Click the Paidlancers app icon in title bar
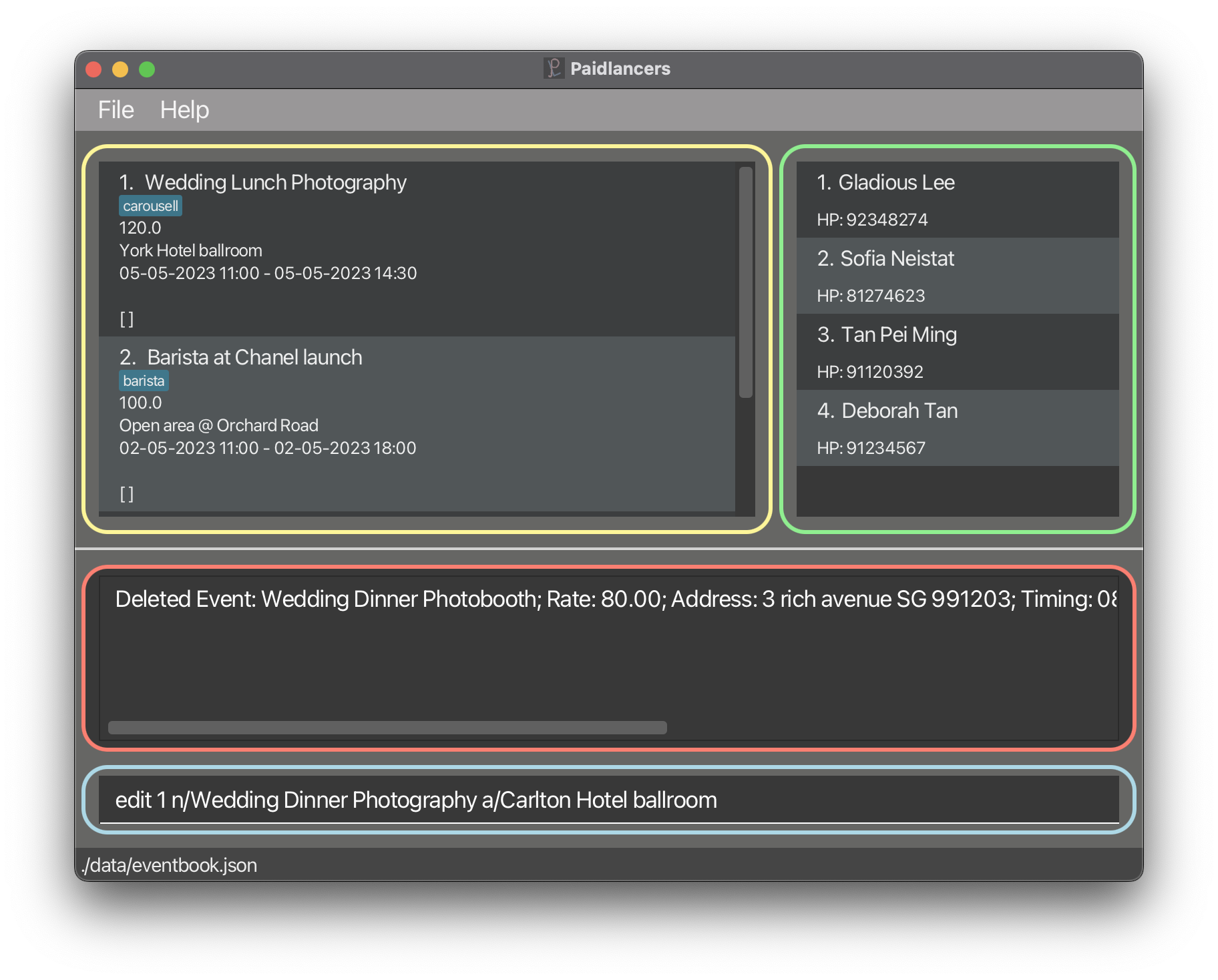 (x=554, y=68)
